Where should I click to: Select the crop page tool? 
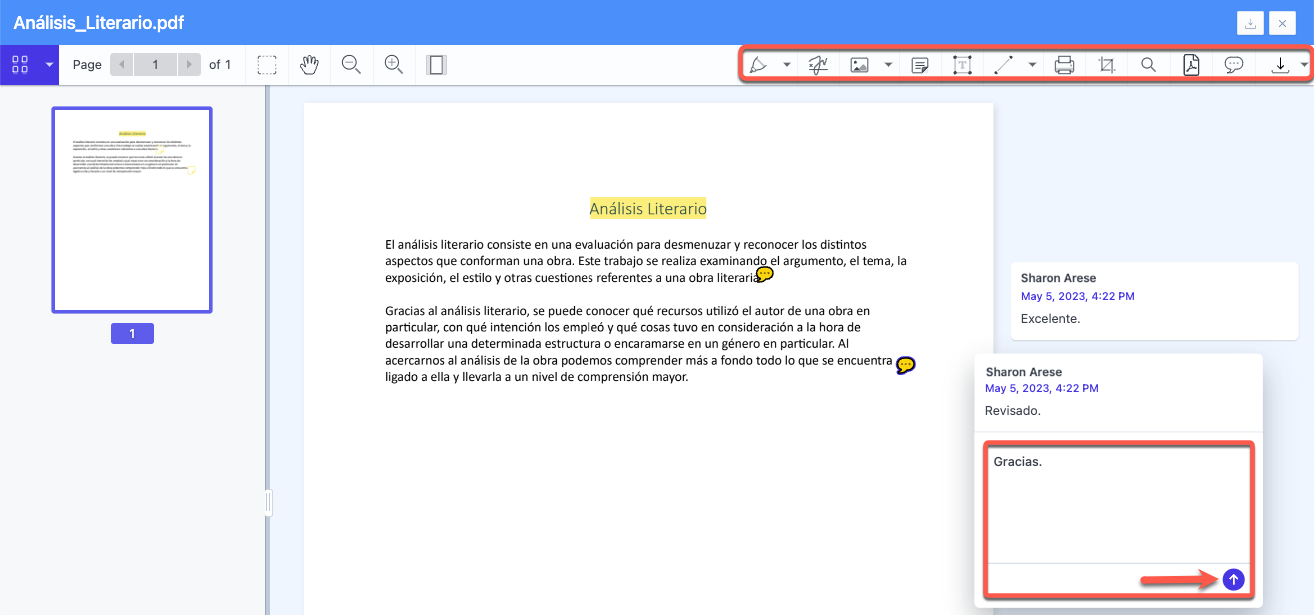point(1106,65)
